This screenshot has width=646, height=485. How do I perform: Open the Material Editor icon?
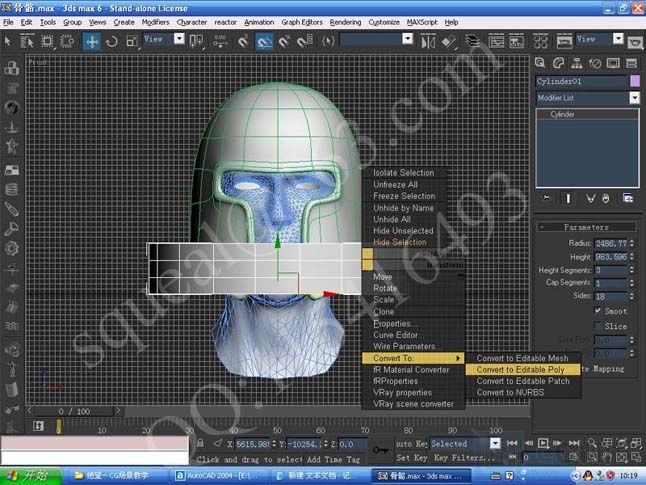coord(541,41)
